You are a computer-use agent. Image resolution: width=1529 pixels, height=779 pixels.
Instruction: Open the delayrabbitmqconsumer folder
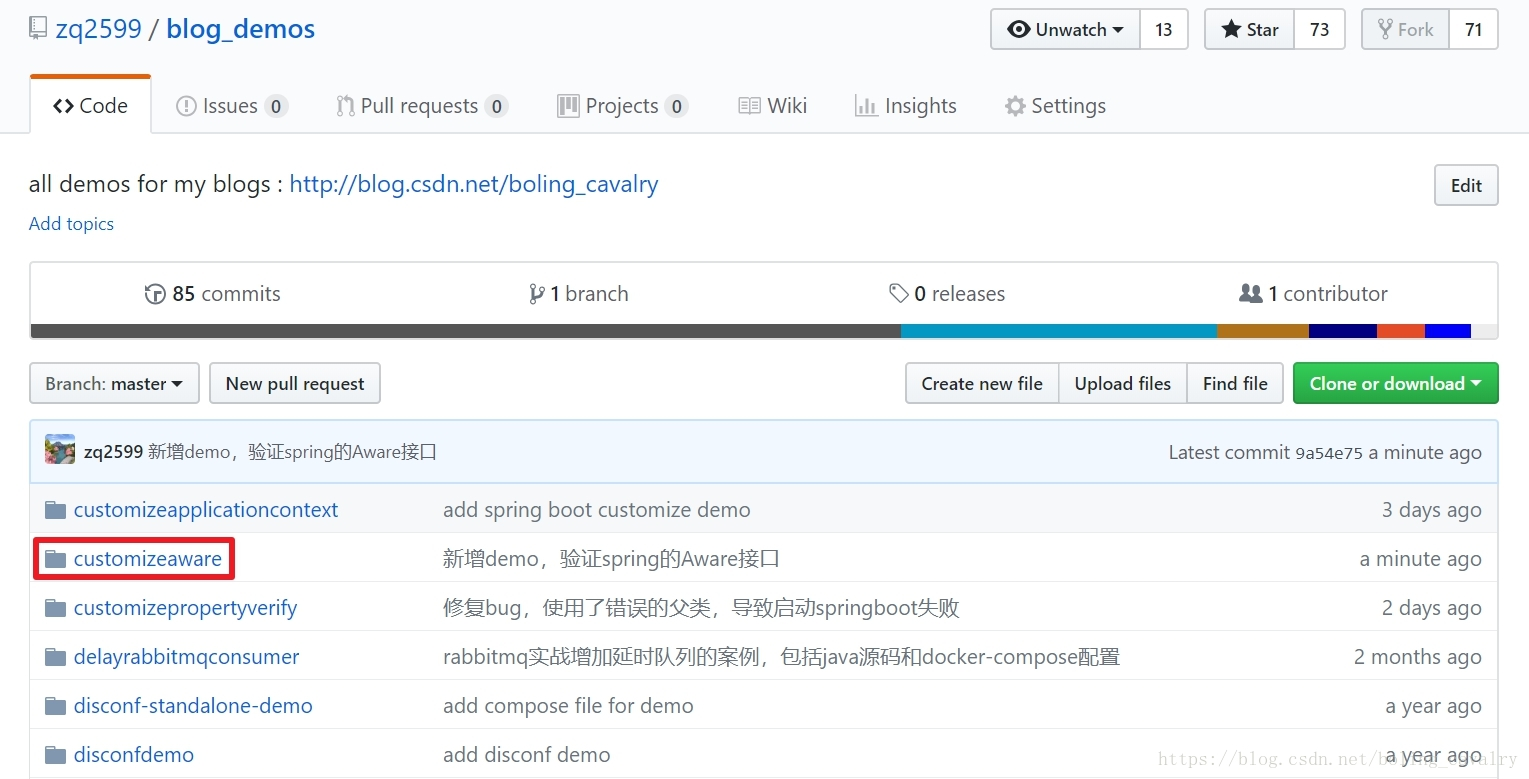pos(187,657)
